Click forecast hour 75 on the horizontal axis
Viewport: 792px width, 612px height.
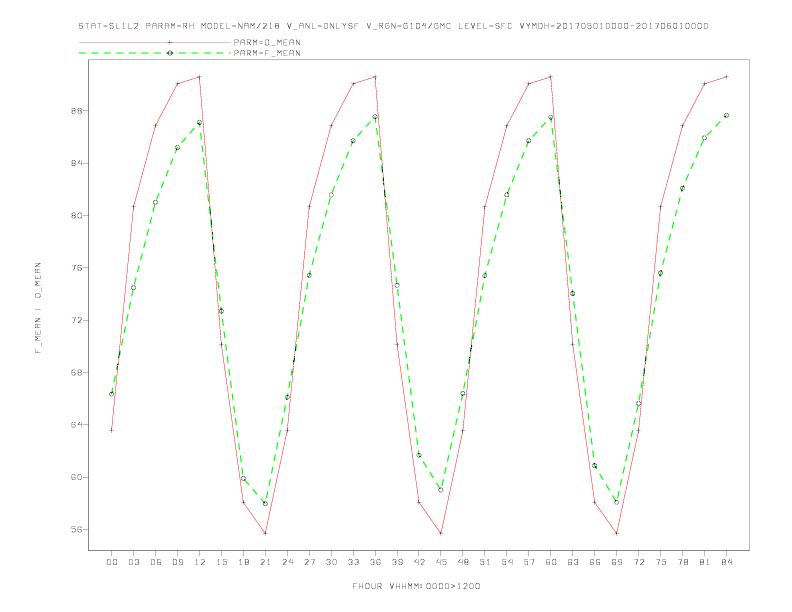[x=661, y=562]
